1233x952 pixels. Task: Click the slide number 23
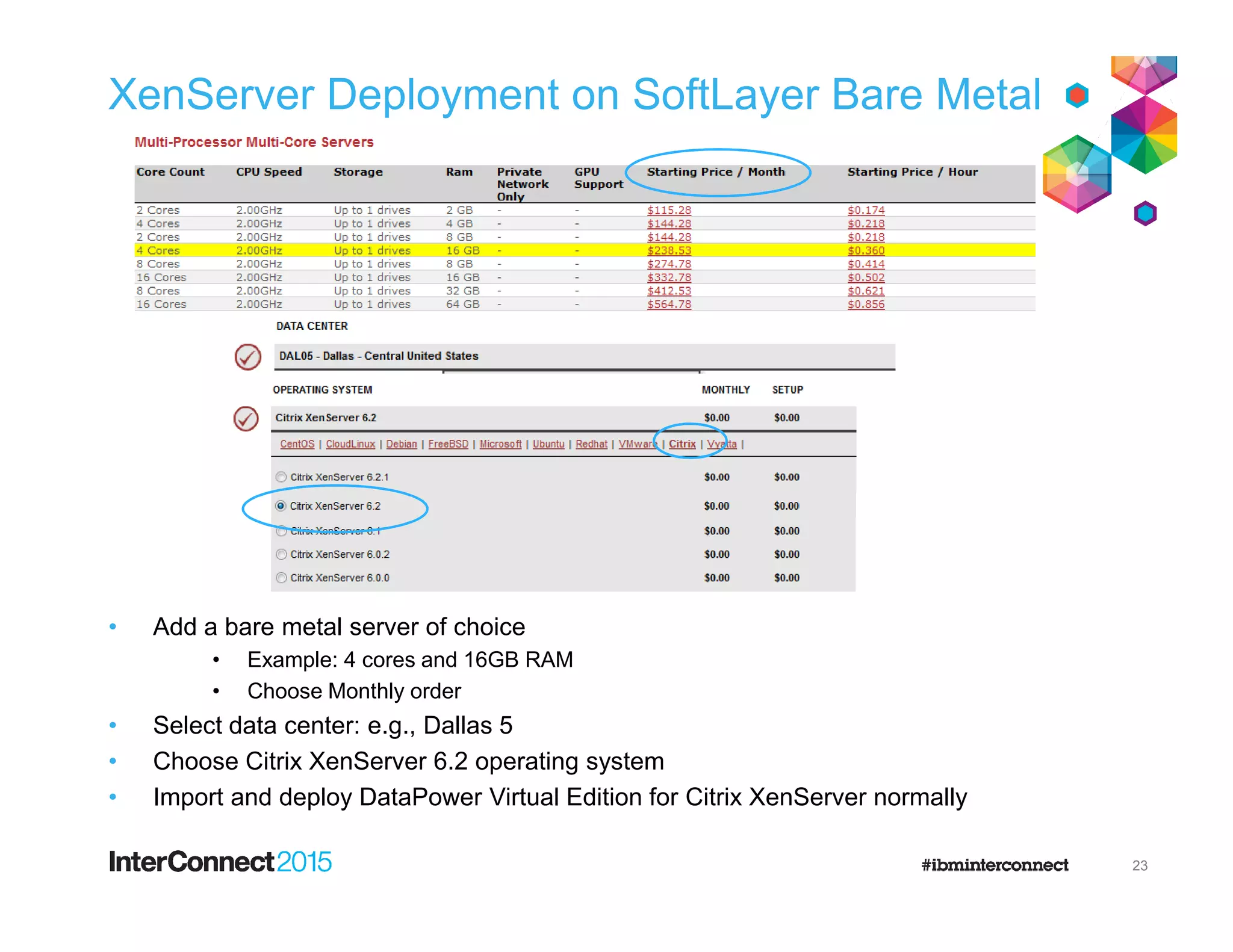click(1140, 866)
